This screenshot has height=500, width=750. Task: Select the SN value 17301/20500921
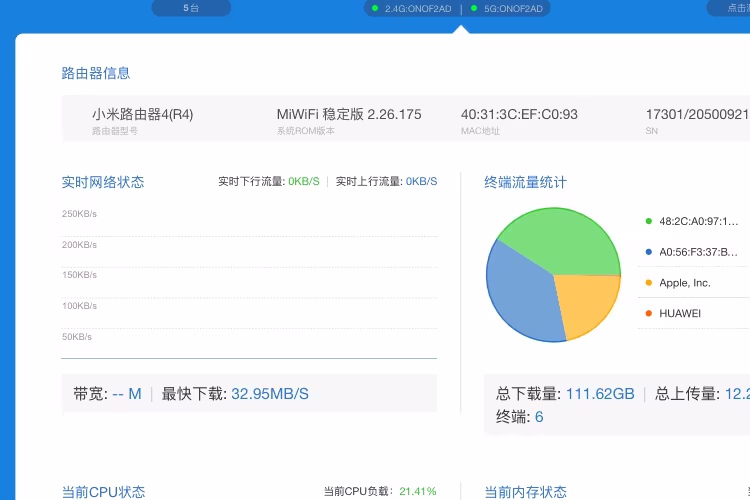697,114
